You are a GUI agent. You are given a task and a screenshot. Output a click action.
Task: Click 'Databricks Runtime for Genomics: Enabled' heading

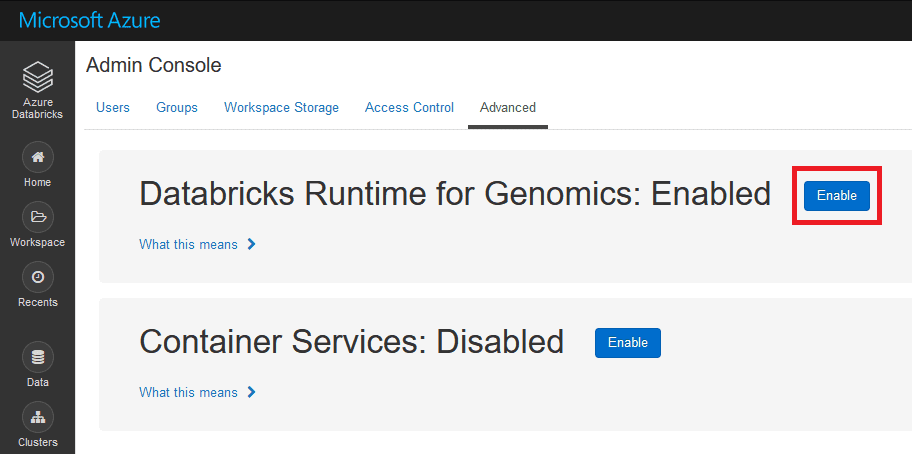[455, 194]
